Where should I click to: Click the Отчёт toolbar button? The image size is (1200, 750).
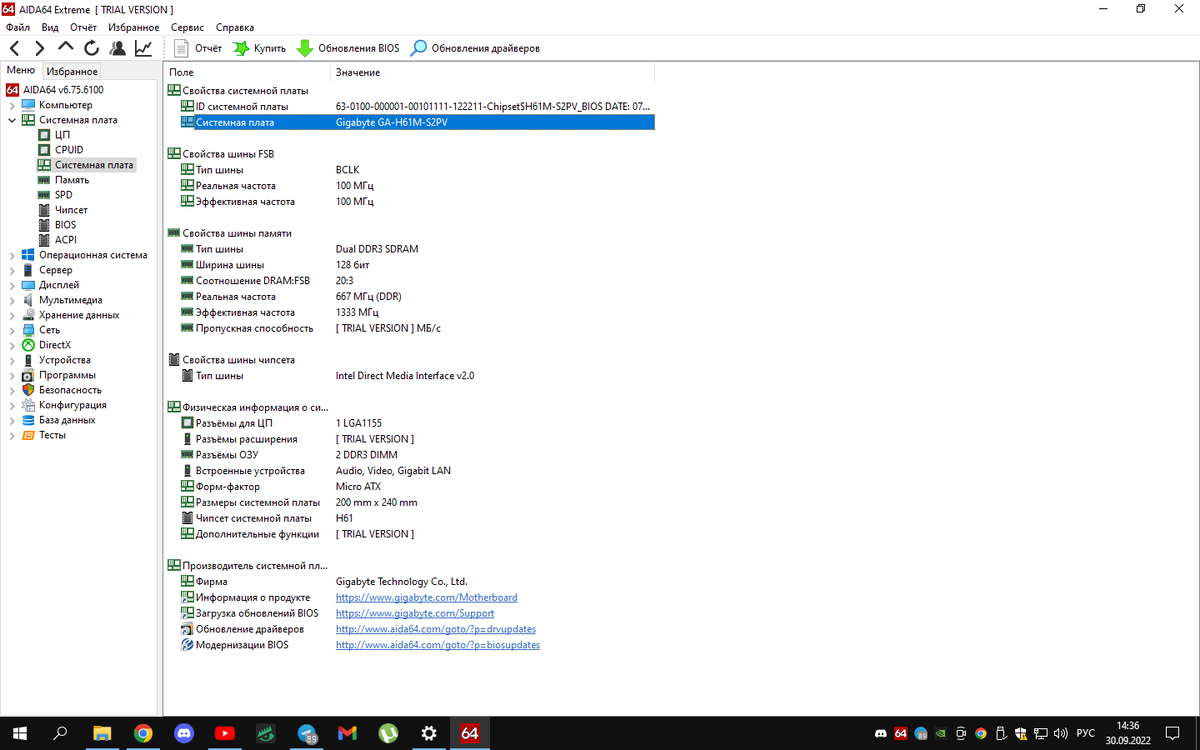click(199, 48)
